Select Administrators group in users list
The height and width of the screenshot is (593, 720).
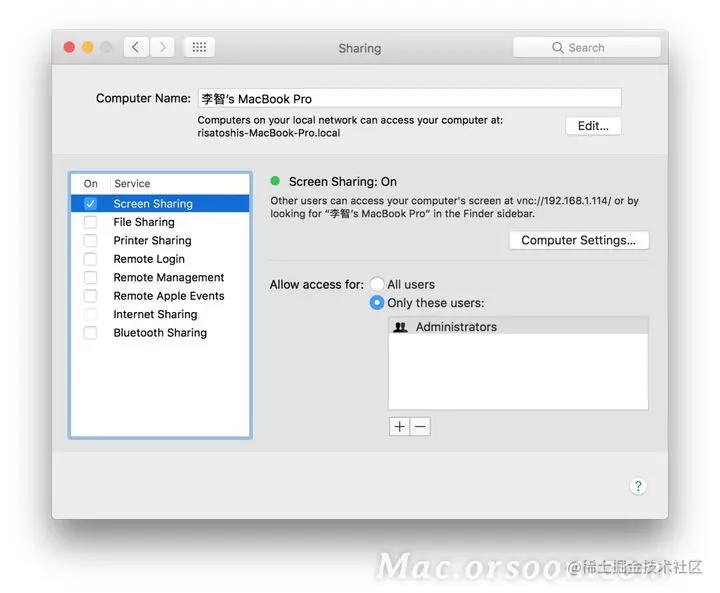click(x=518, y=327)
